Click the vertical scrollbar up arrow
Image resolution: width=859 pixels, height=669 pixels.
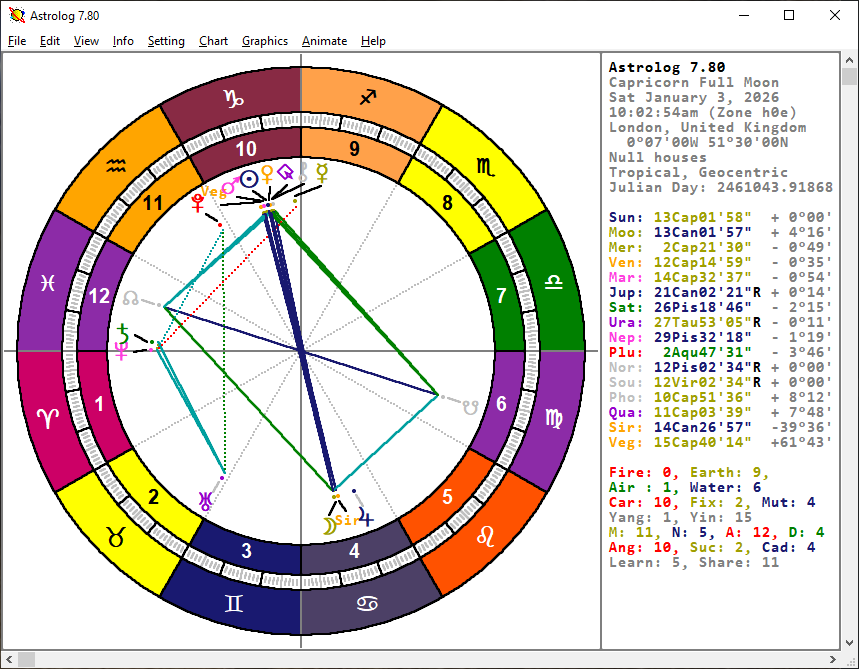tap(849, 62)
